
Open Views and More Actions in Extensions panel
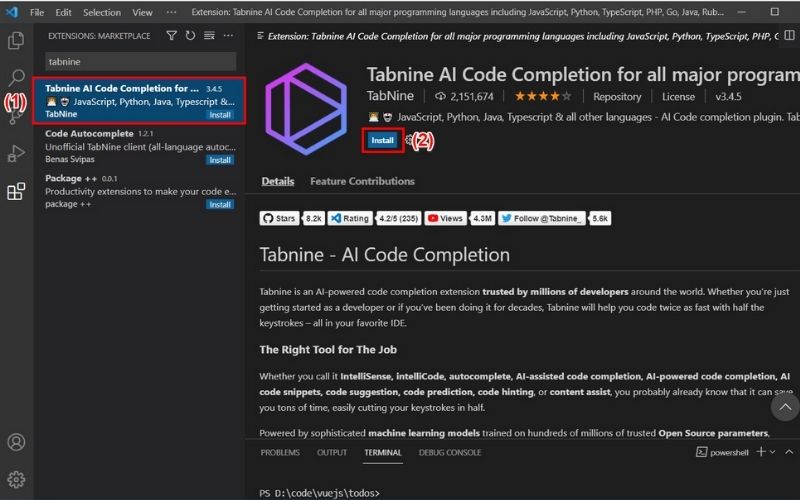point(228,36)
